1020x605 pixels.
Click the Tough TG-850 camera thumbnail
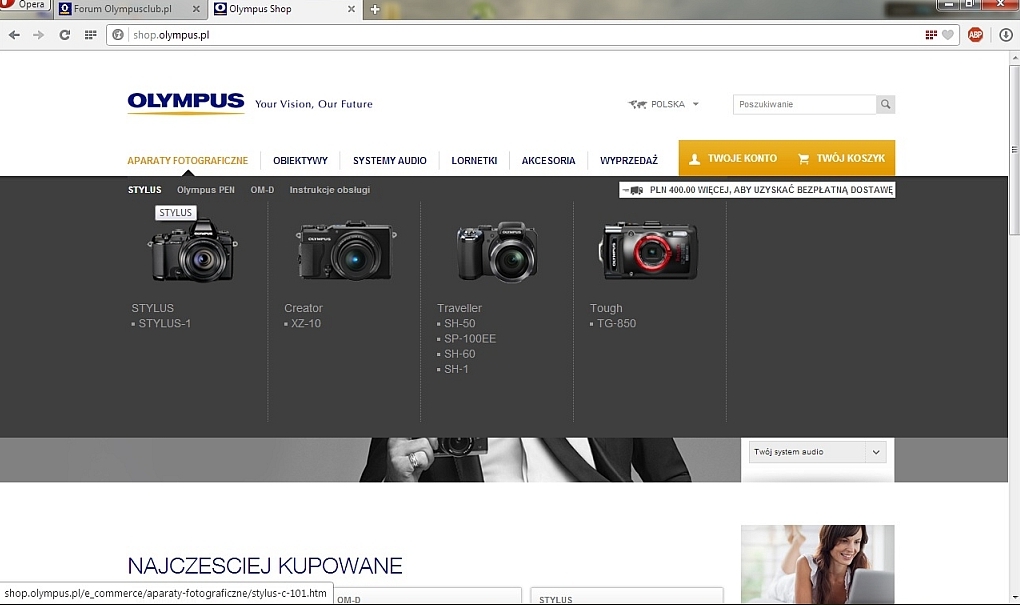click(649, 250)
